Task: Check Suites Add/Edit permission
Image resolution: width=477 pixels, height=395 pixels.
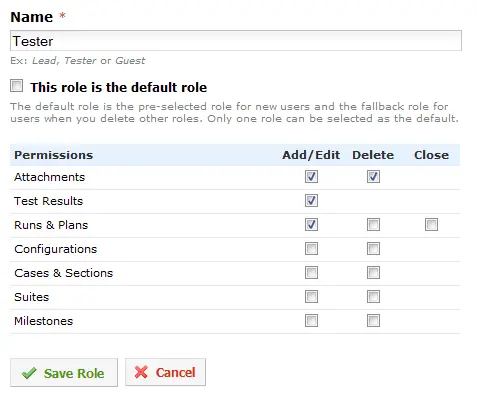Action: click(x=311, y=297)
